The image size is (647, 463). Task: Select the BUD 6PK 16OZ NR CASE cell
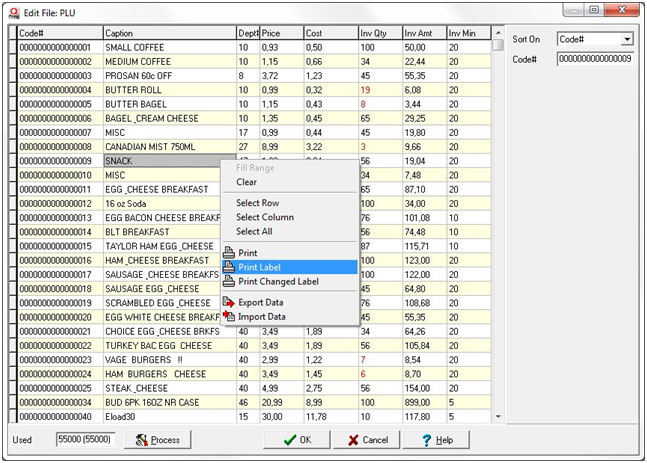(170, 402)
